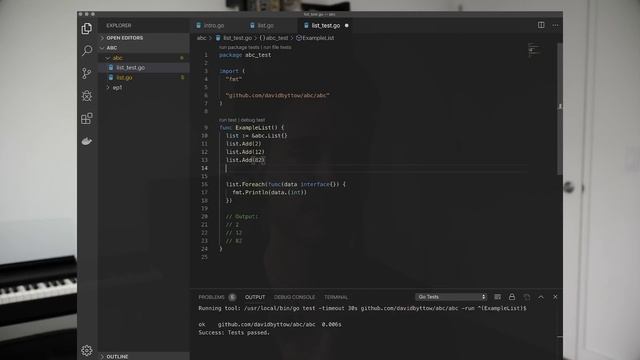Open the Explorer view in the activity bar
The height and width of the screenshot is (360, 640).
(87, 28)
